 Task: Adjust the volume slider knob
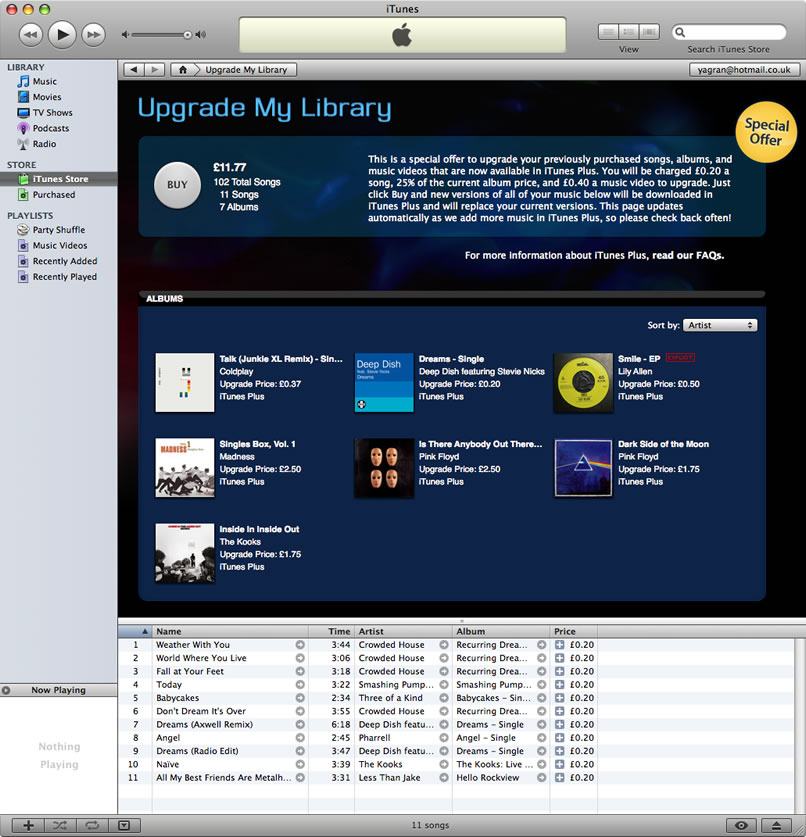pos(187,35)
